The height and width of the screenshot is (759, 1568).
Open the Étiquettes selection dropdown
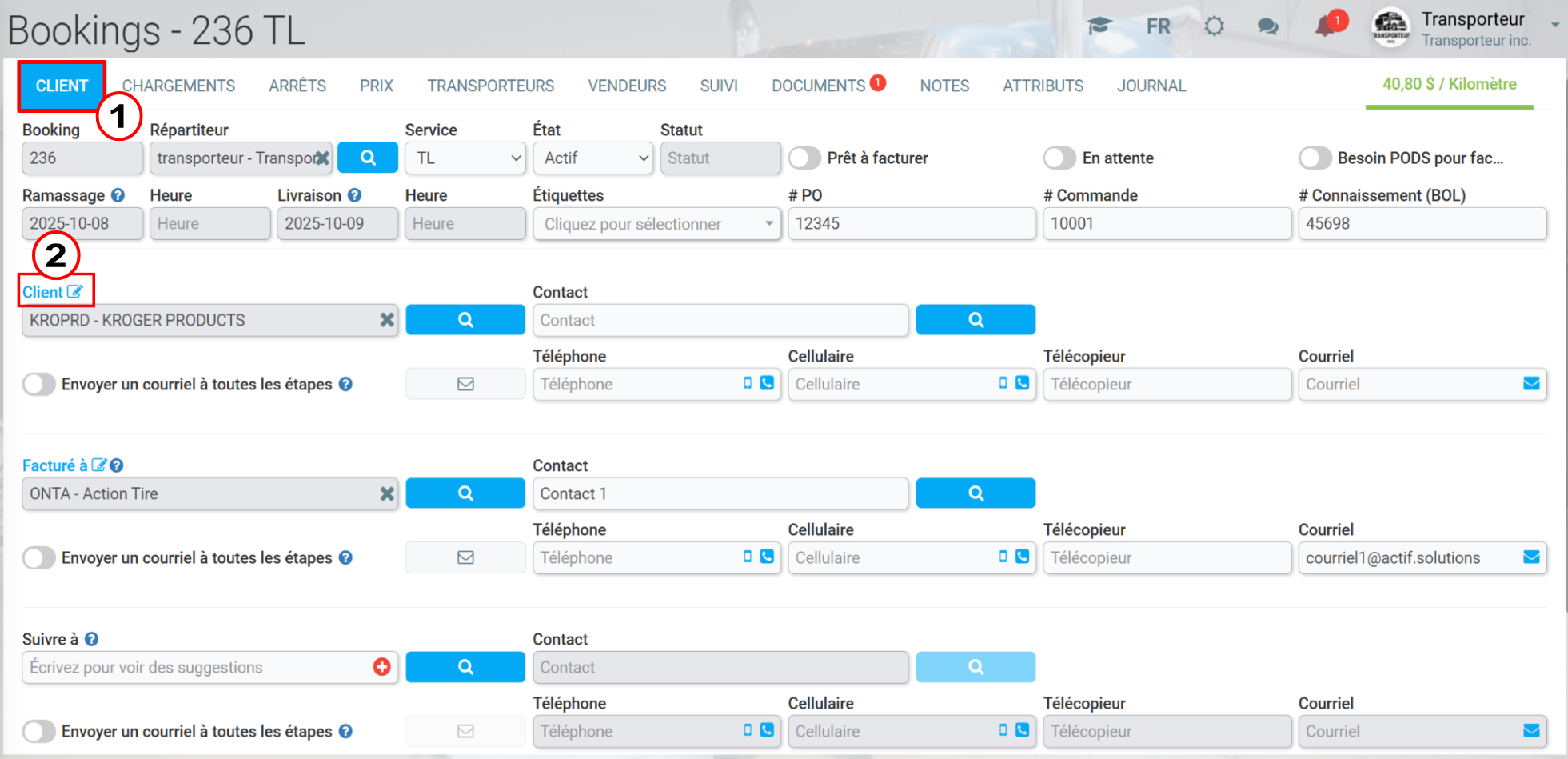(x=657, y=224)
